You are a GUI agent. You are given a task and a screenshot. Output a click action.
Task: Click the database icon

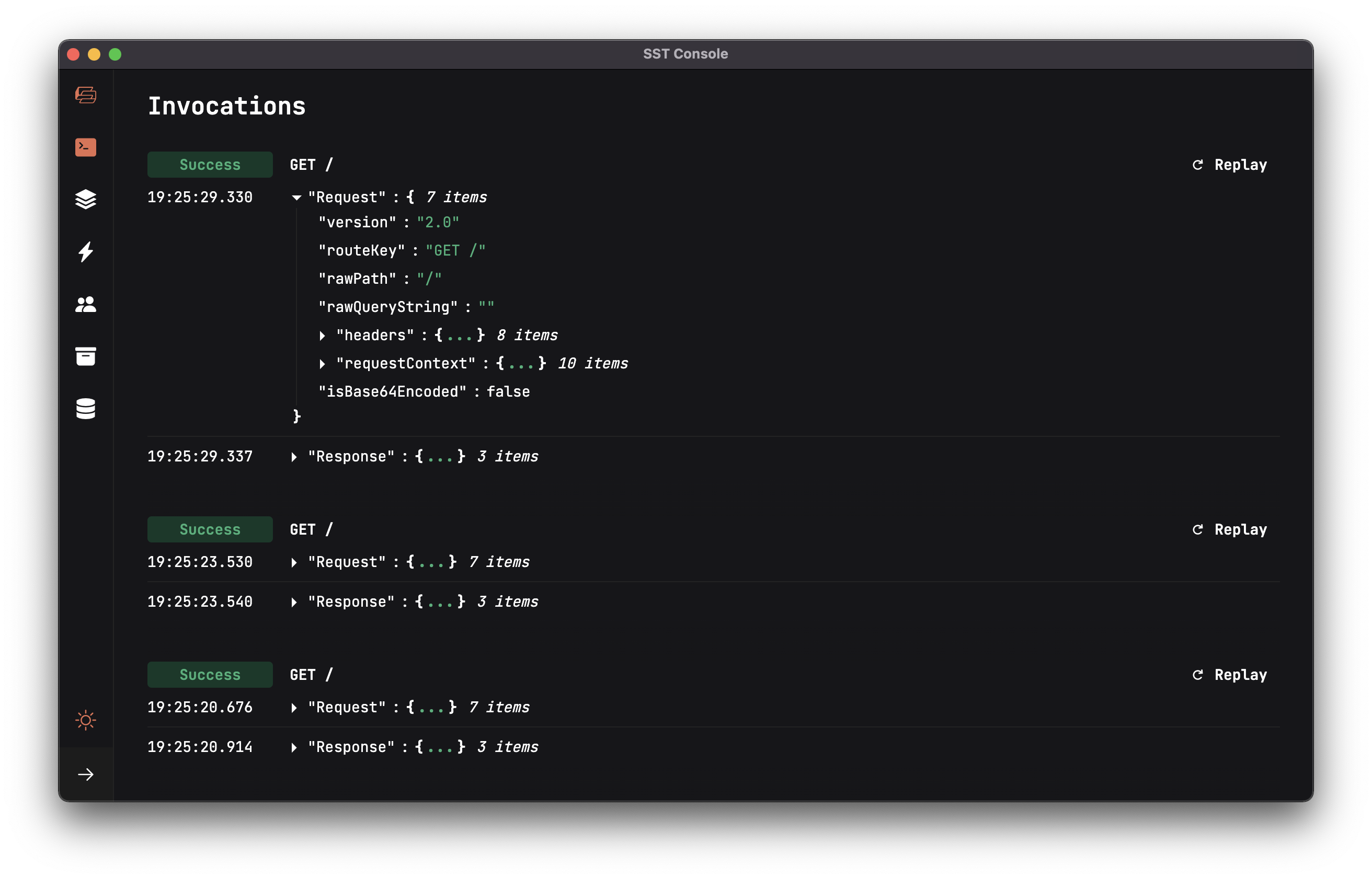click(86, 408)
